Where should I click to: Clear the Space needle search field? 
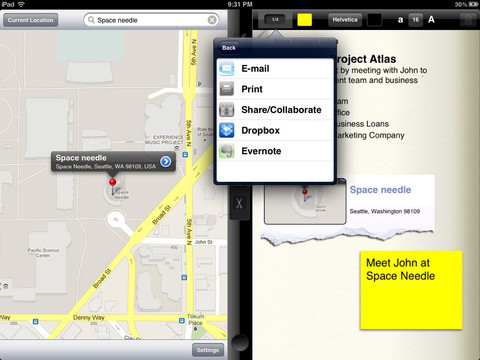click(212, 20)
